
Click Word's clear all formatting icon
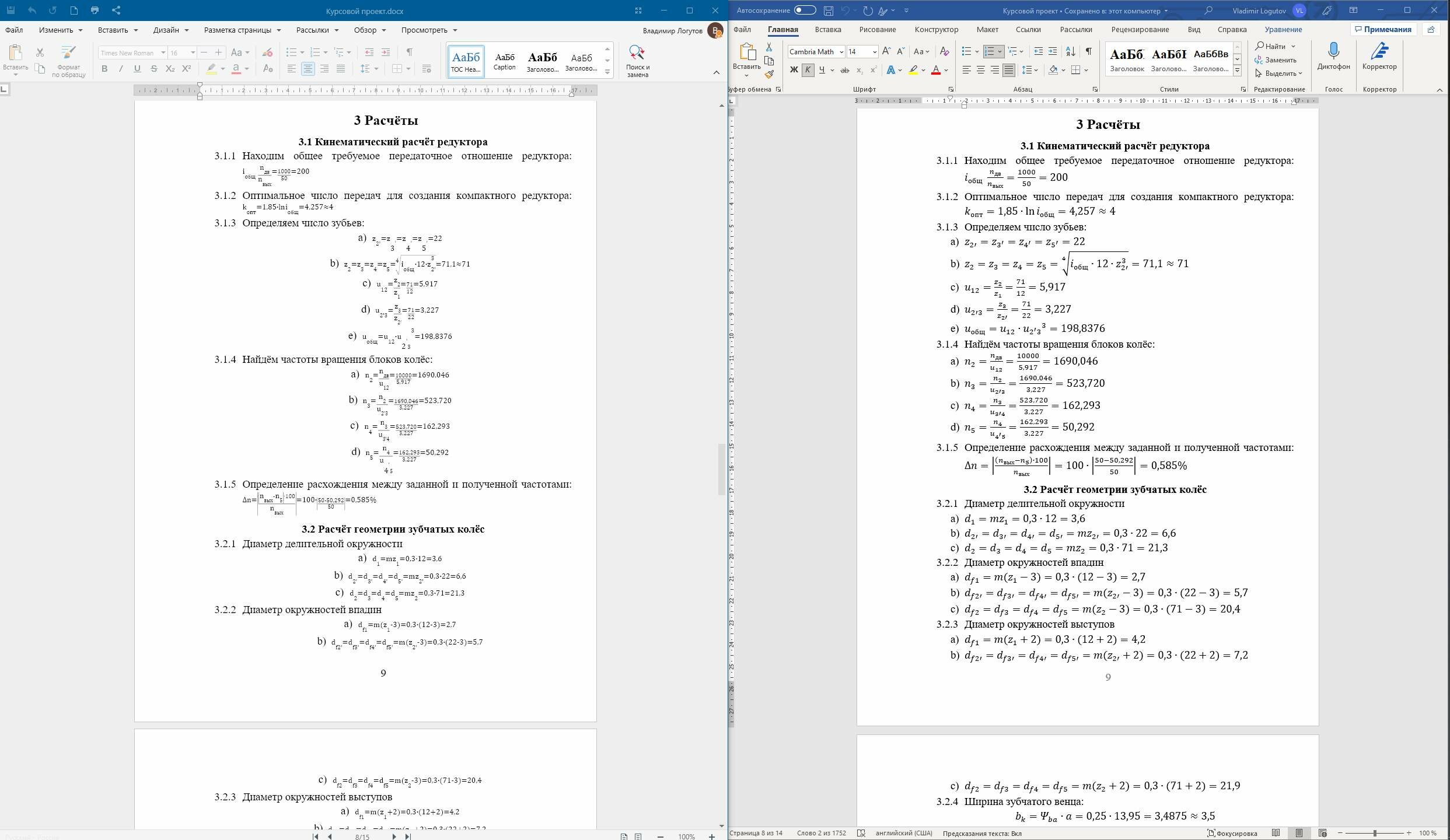pos(945,51)
